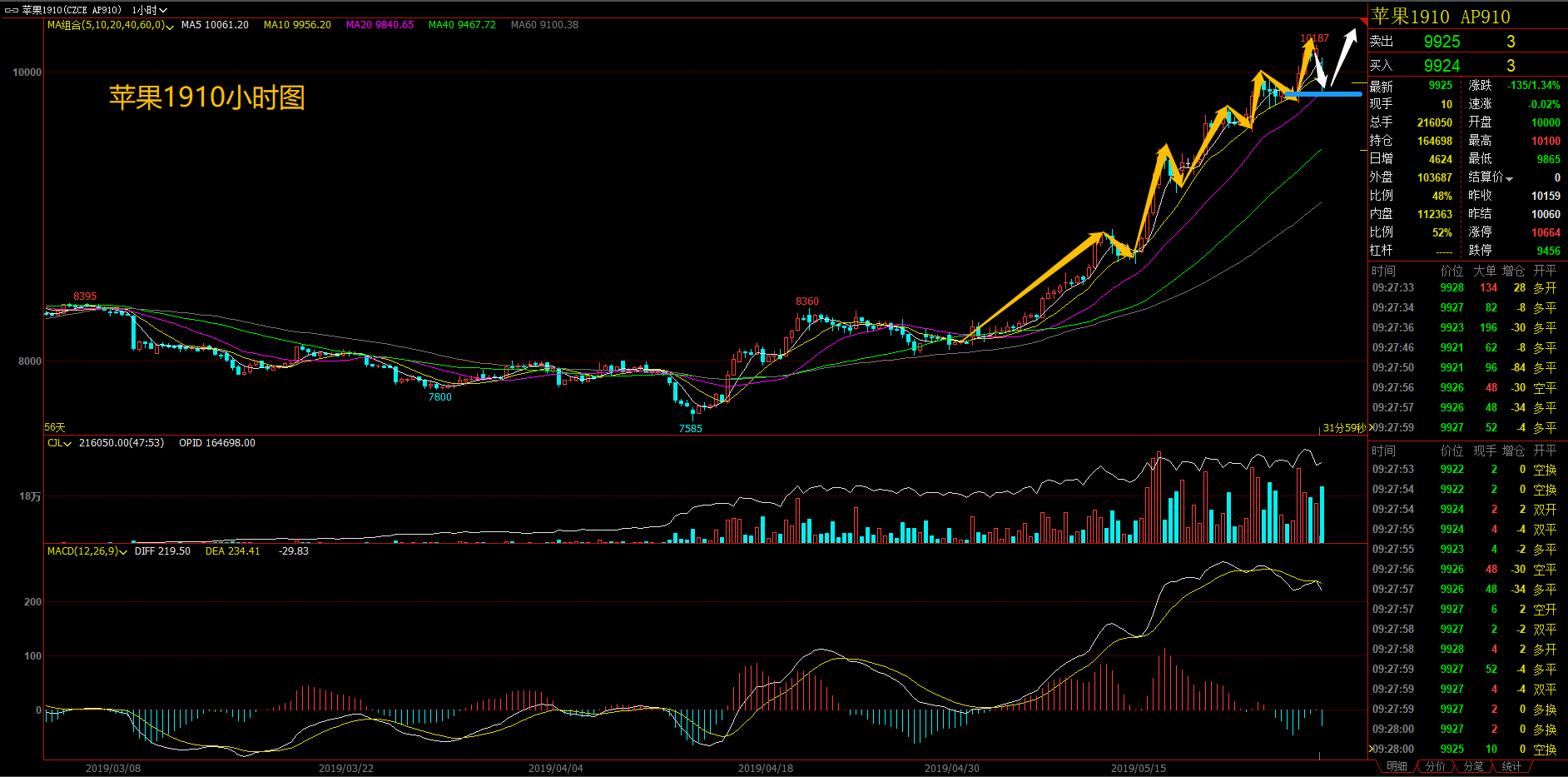Screen dimensions: 1568x777
Task: Click the 56天 remaining days label
Action: pos(54,427)
